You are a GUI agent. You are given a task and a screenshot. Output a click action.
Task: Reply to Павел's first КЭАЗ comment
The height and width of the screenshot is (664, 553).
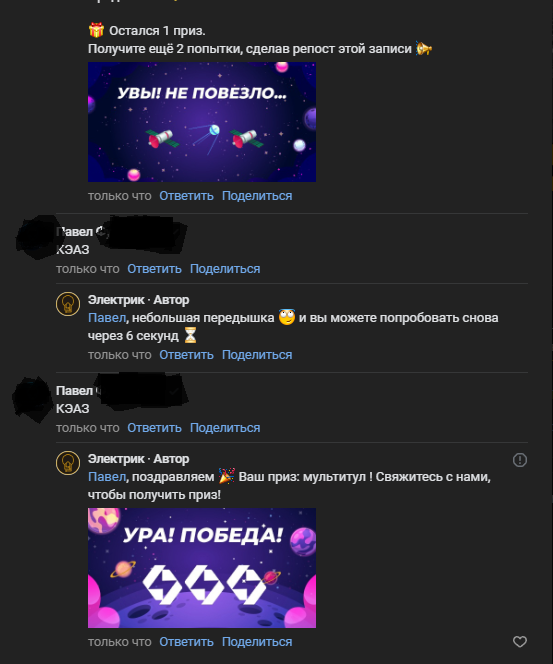(x=154, y=269)
